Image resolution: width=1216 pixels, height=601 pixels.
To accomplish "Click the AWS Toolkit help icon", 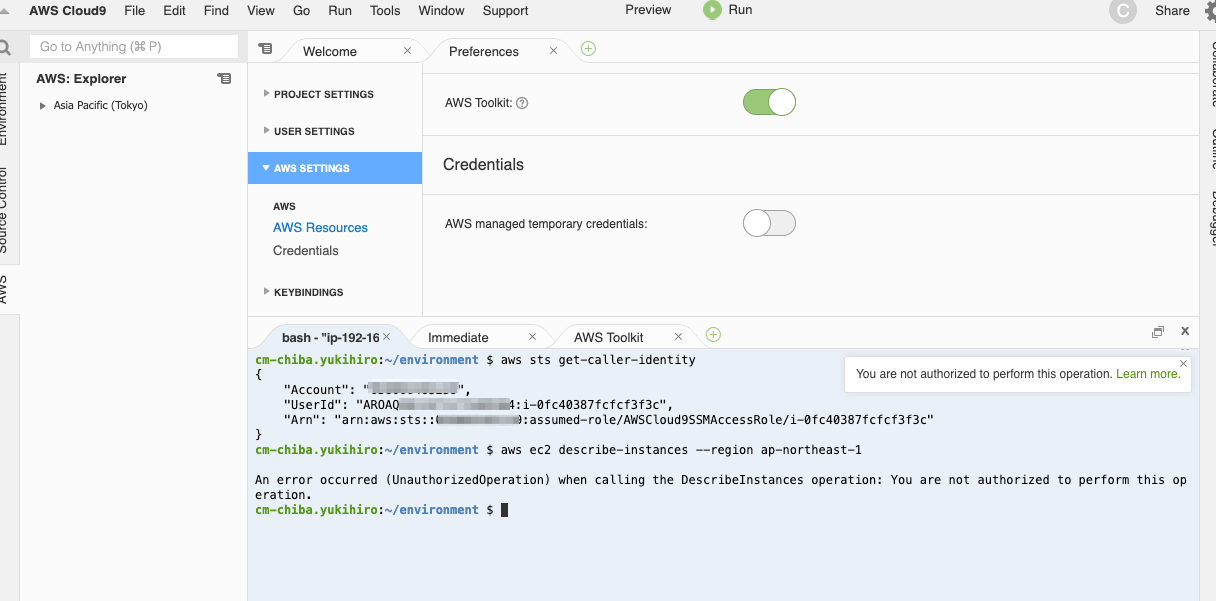I will point(521,102).
